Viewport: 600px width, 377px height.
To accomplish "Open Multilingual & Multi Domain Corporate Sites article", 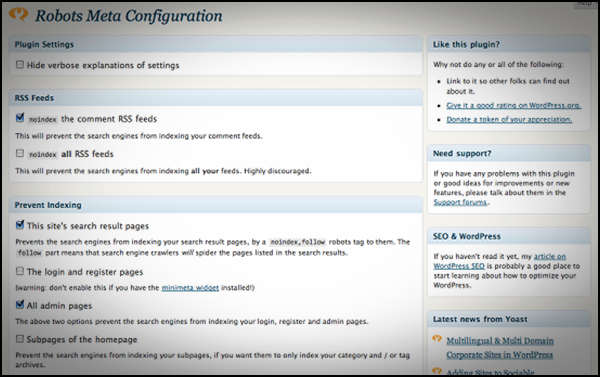I will [500, 348].
